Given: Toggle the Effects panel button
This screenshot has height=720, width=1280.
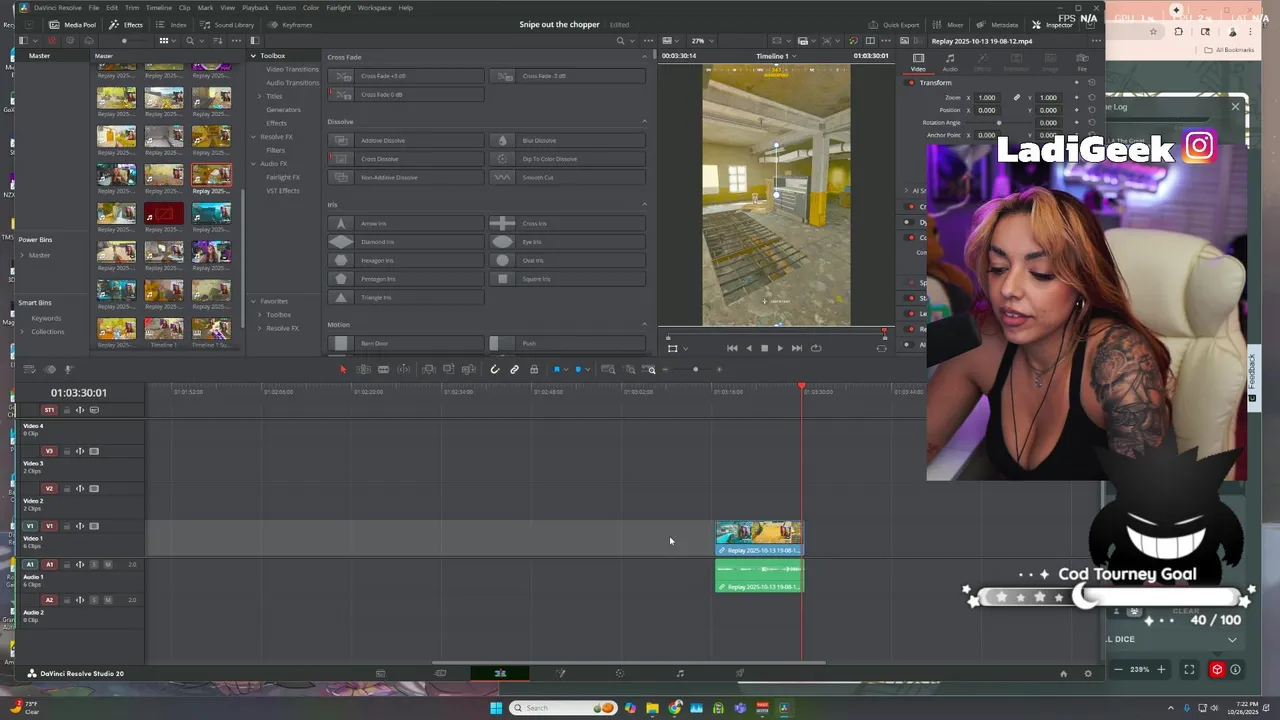Looking at the screenshot, I should [125, 25].
